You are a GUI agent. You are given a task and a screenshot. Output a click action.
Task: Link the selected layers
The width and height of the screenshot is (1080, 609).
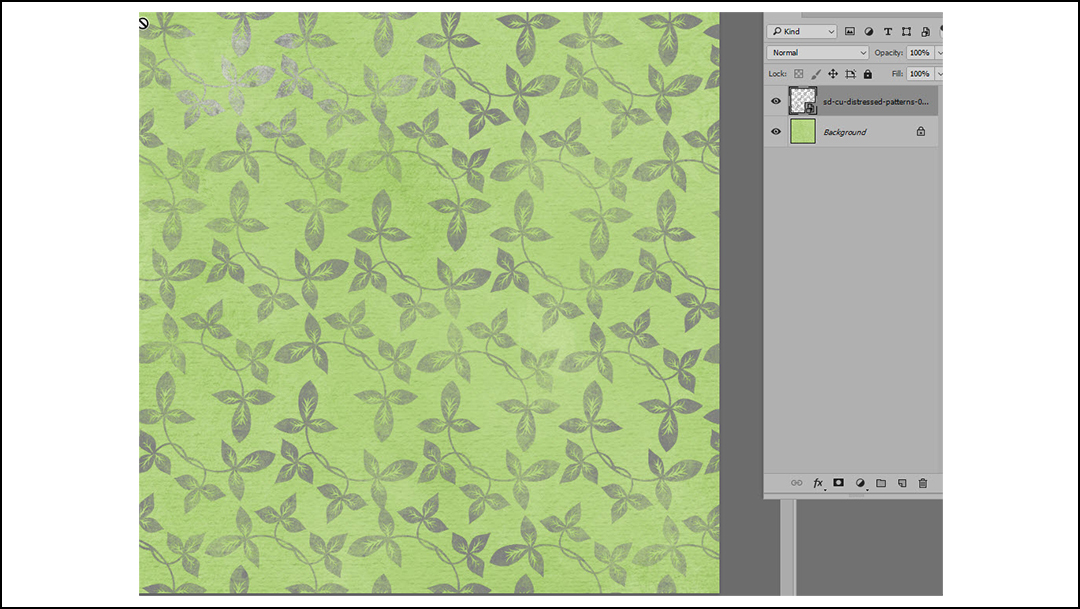pos(797,483)
